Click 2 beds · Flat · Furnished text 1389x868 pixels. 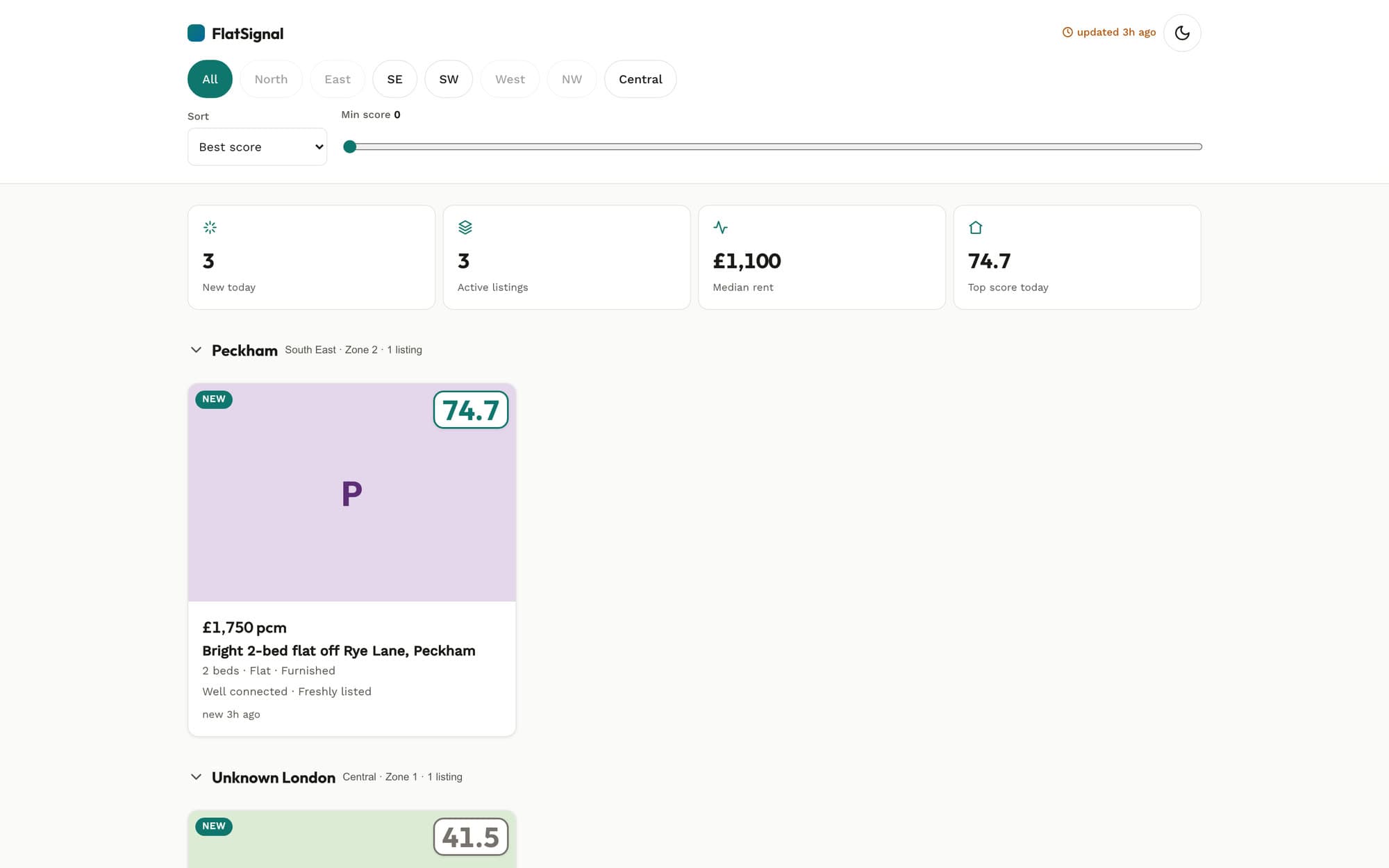[x=269, y=671]
